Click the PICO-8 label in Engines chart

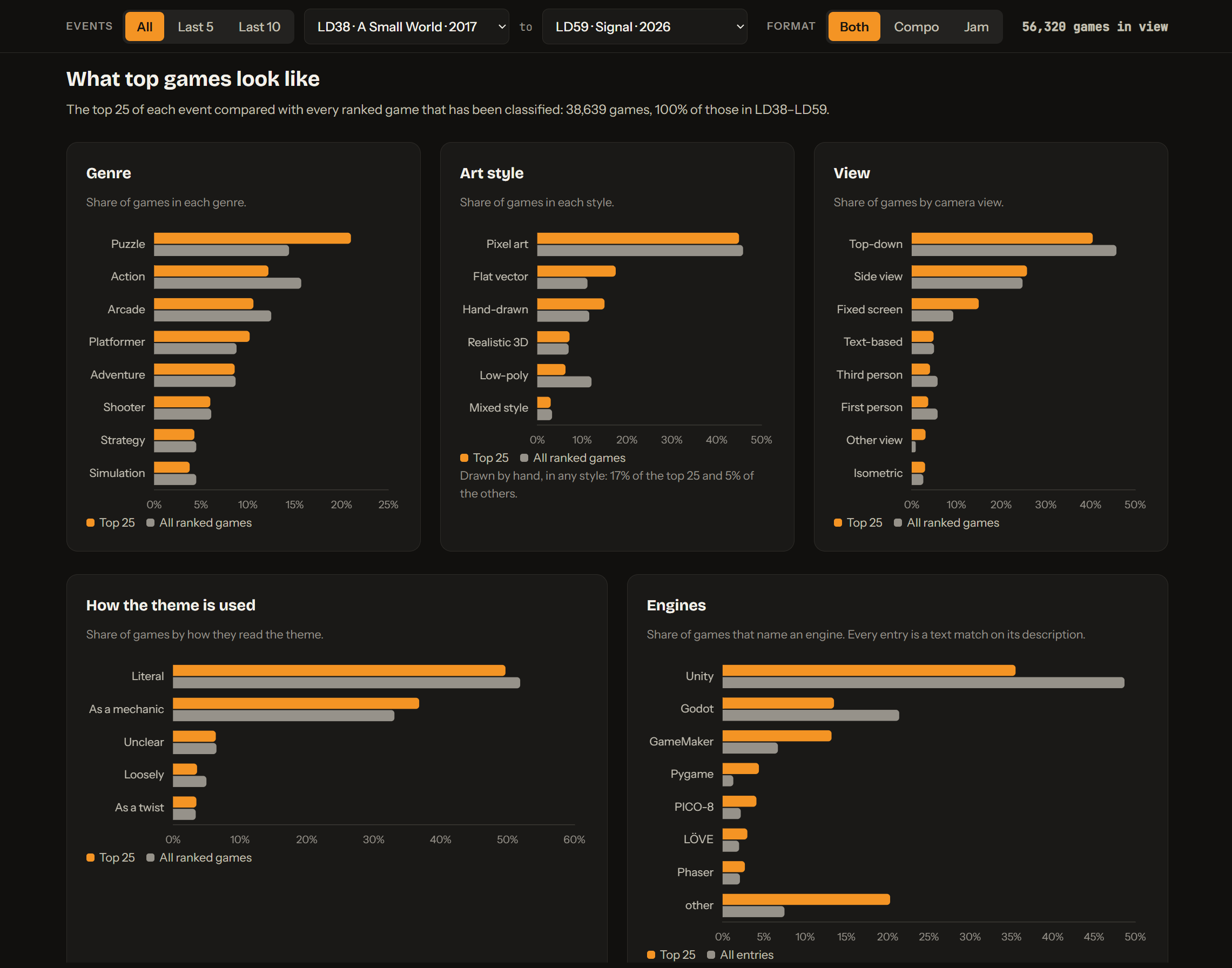(694, 807)
